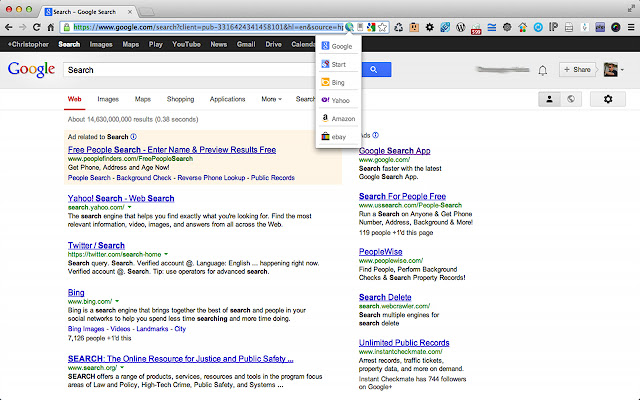This screenshot has width=640, height=400.
Task: Open Drive from the black Google bar
Action: [x=273, y=44]
